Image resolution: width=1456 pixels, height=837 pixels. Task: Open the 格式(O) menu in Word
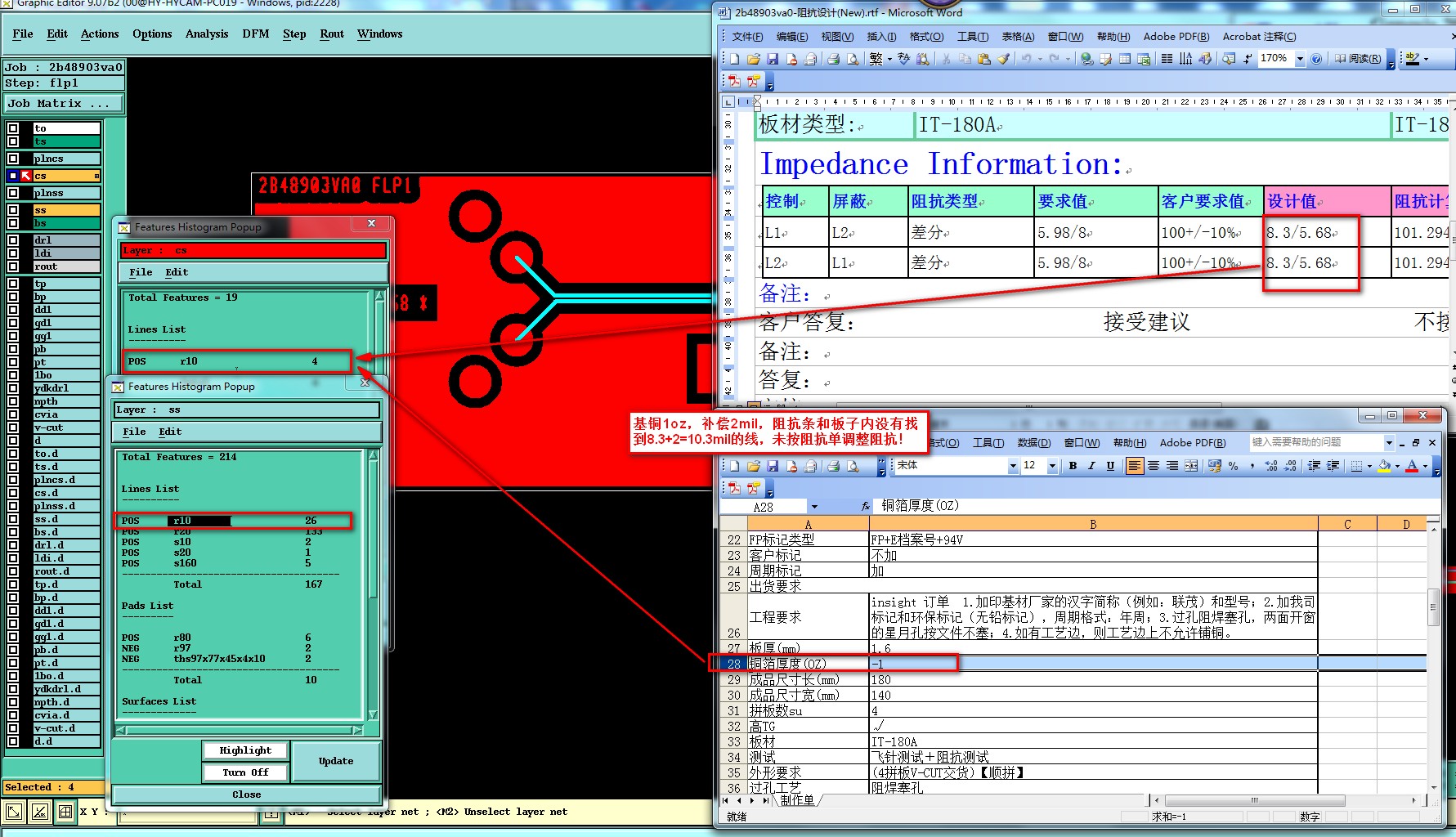926,37
